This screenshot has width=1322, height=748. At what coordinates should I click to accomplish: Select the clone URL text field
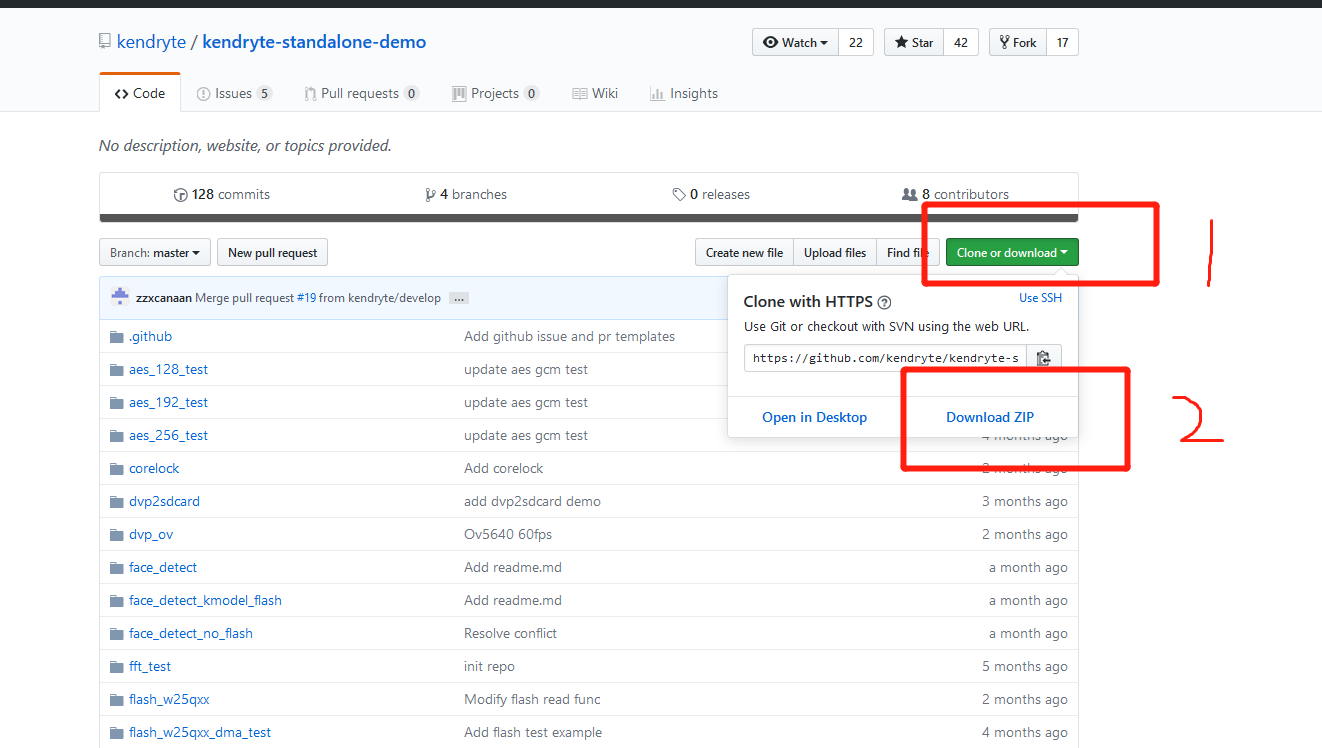885,358
